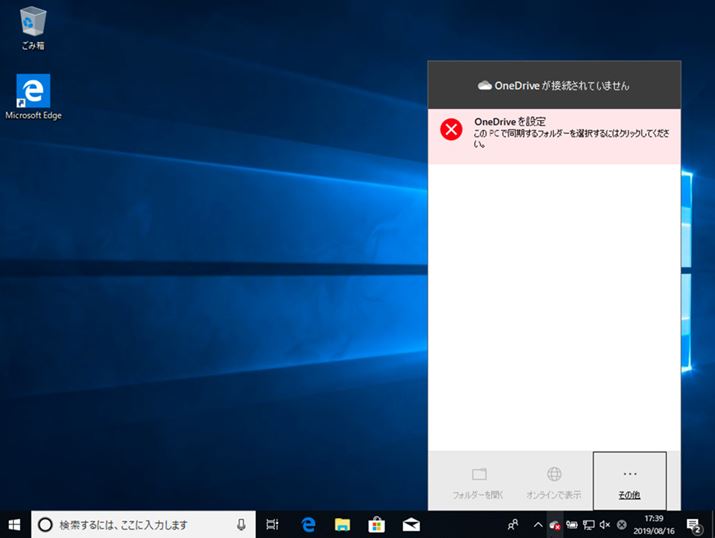
Task: Open the 'その他' more options menu
Action: click(629, 481)
